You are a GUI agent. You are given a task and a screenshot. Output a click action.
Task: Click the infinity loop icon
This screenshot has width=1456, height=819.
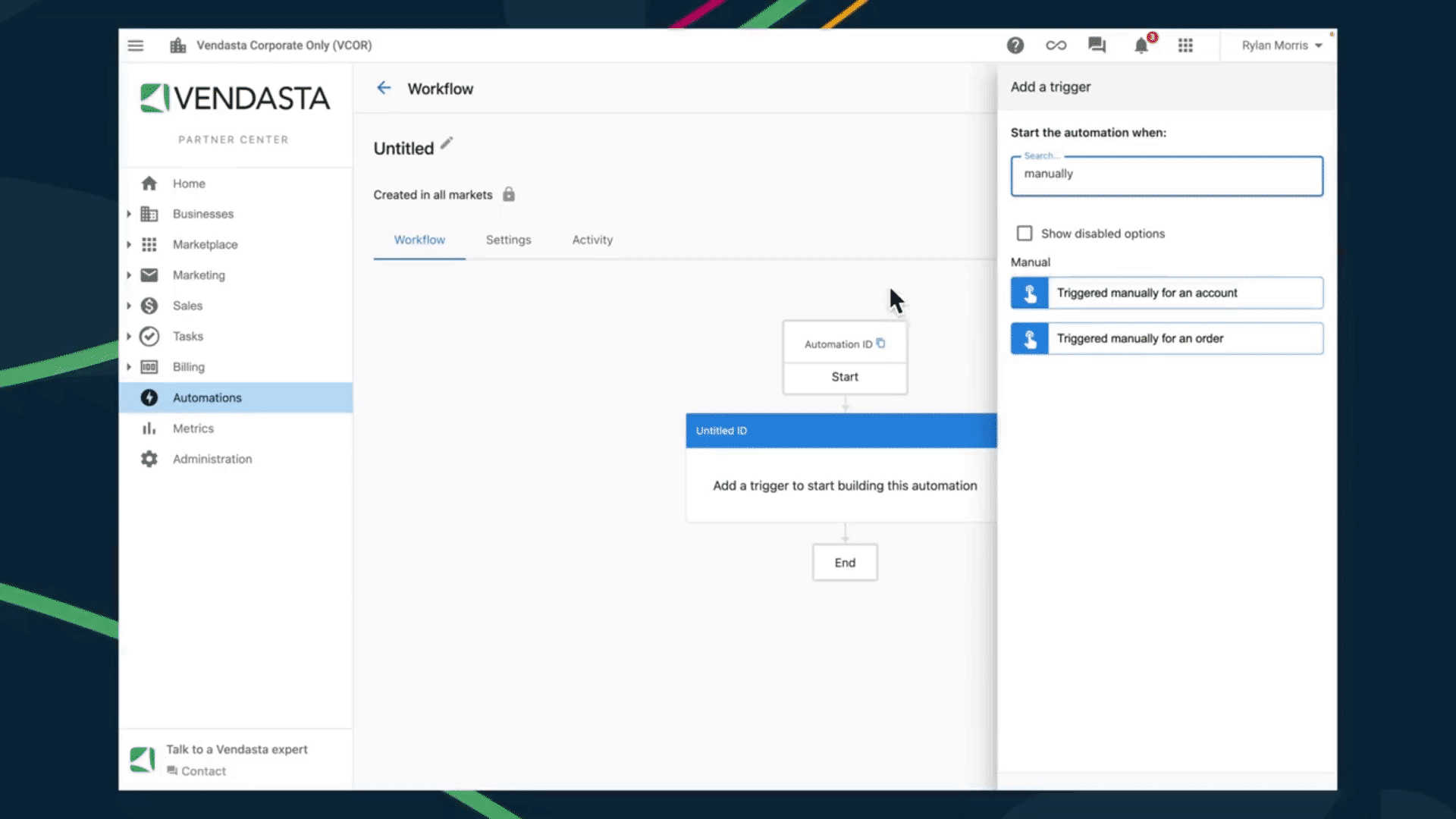coord(1056,45)
